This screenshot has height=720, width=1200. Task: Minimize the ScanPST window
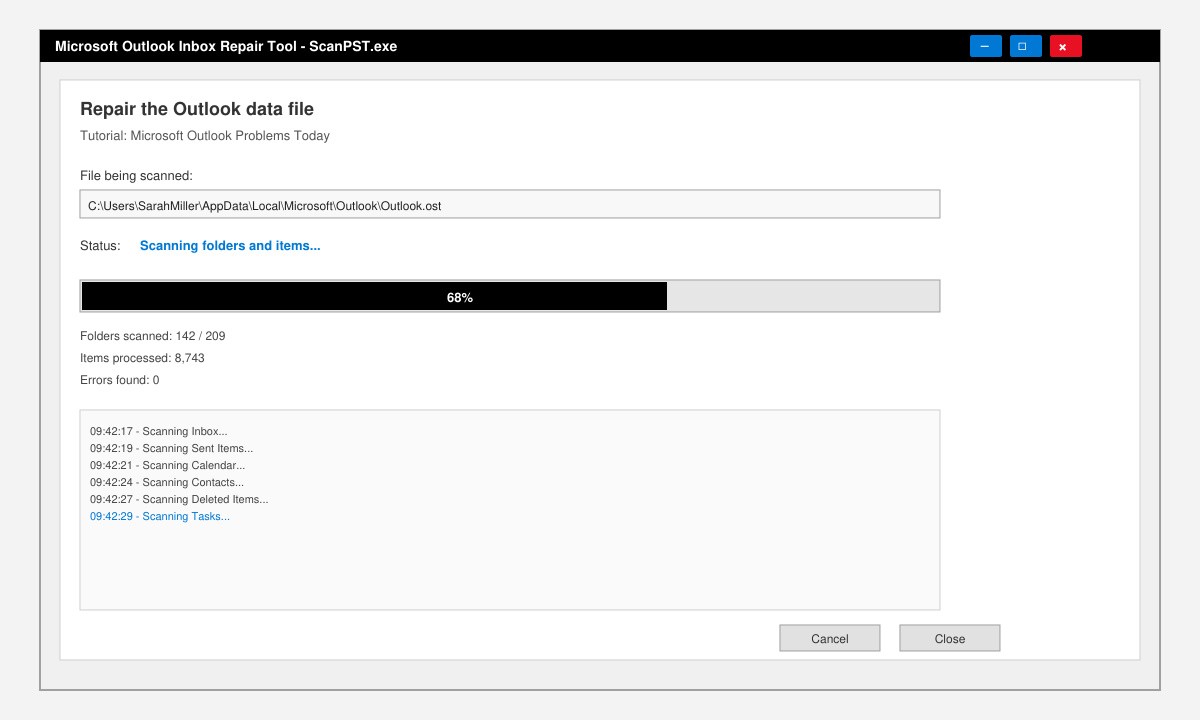(x=985, y=46)
